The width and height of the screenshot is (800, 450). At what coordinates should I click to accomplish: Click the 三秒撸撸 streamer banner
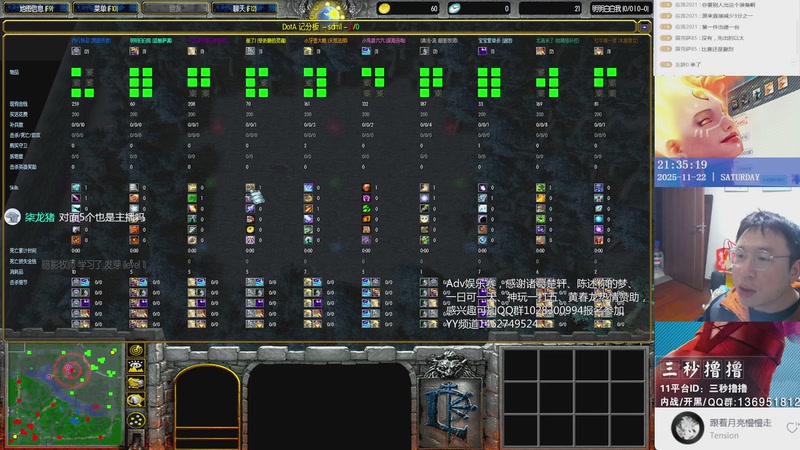pos(702,369)
